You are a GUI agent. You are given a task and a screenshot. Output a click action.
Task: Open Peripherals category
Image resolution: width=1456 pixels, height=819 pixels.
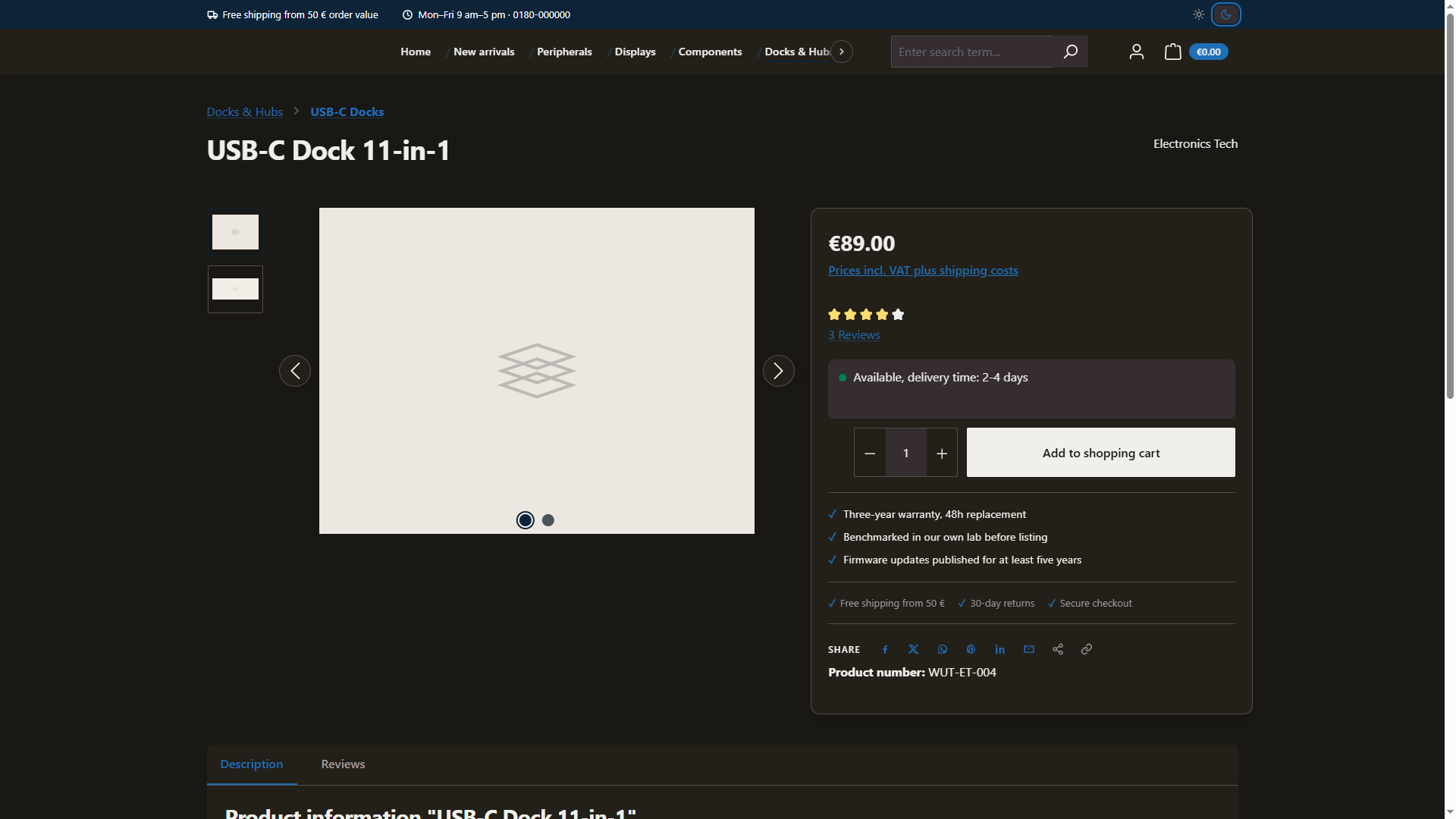[x=564, y=52]
